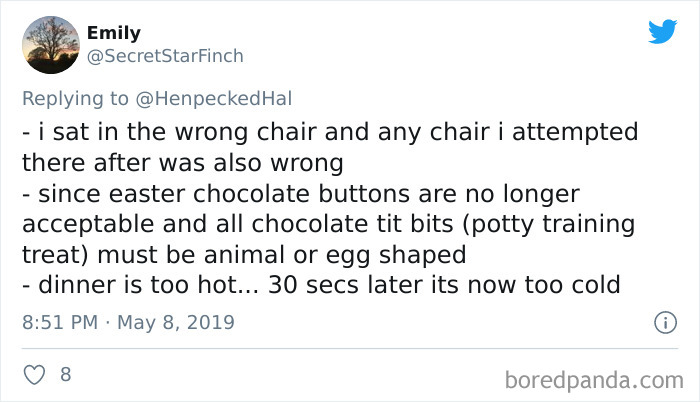Viewport: 700px width, 402px height.
Task: Like the tweet with the heart icon
Action: coord(37,376)
